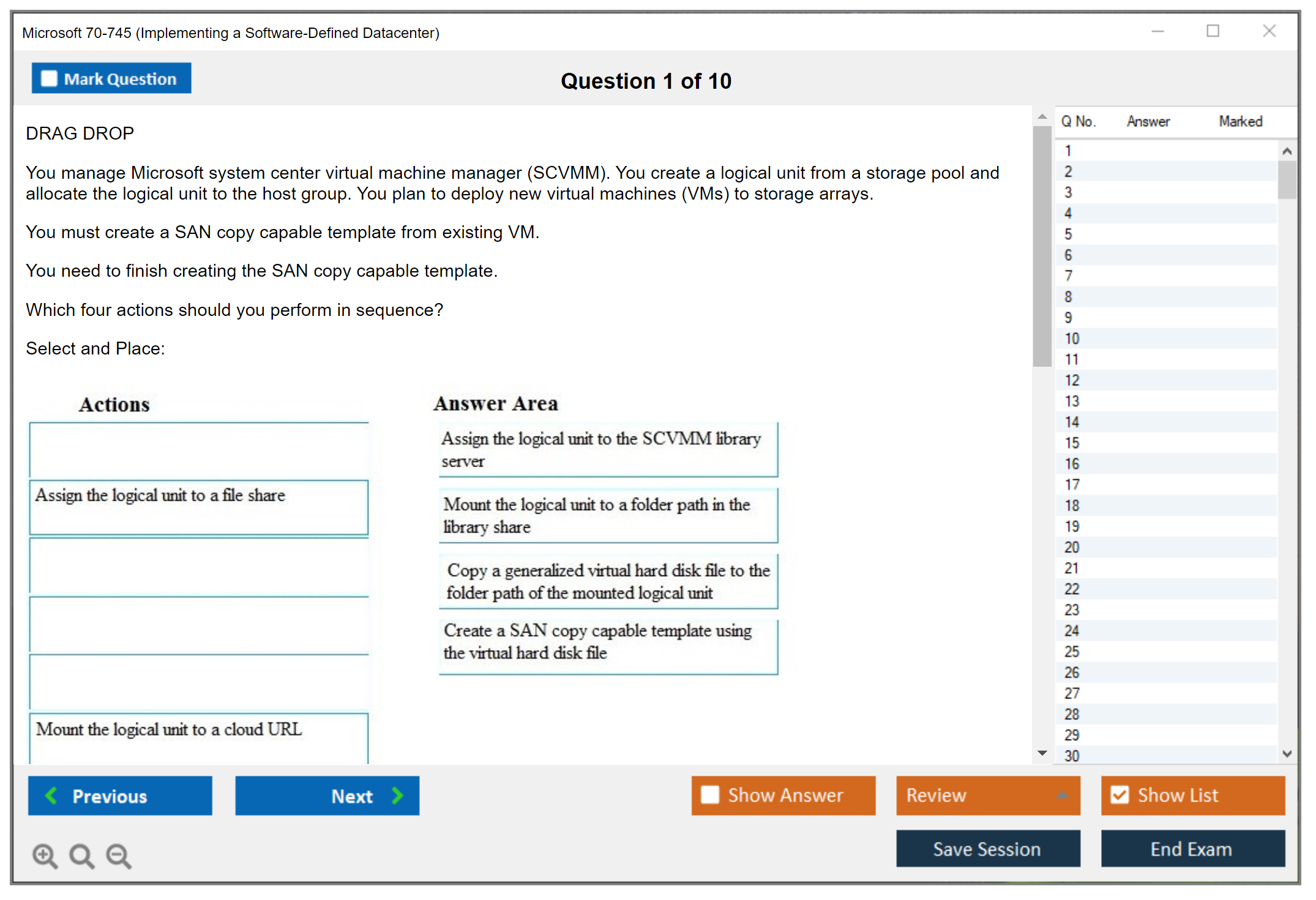Click question pane scroll-down arrow

pos(1042,753)
